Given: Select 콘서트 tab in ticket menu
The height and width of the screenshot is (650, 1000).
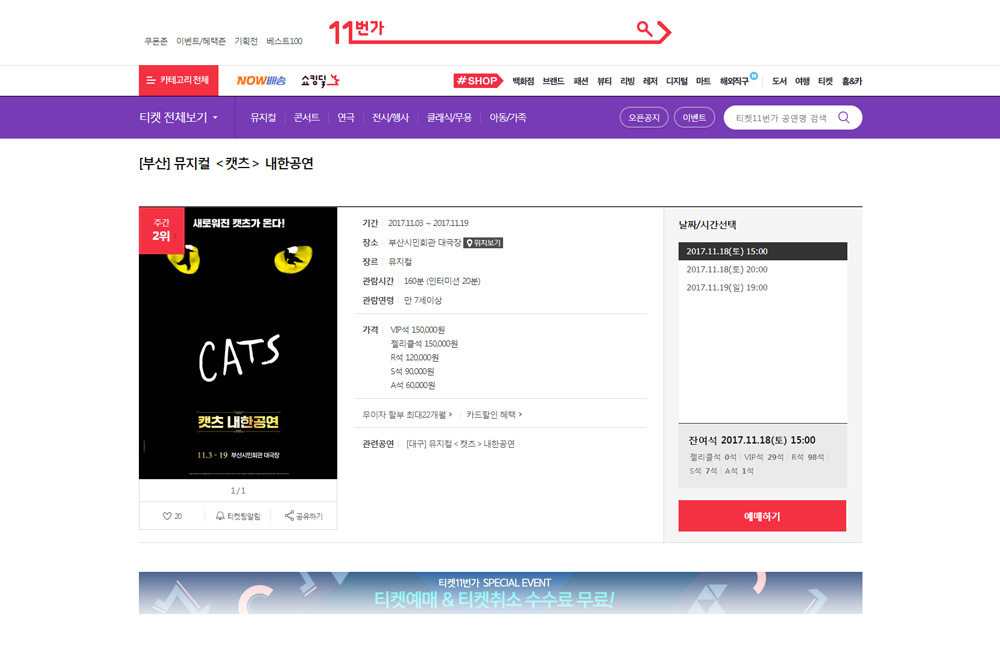Looking at the screenshot, I should pos(306,117).
